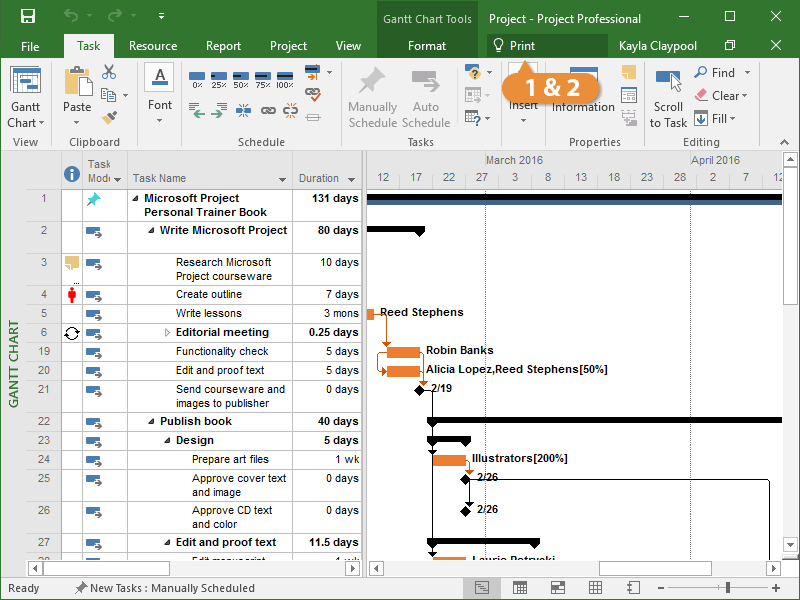Open the Task Mode column filter dropdown
Image resolution: width=800 pixels, height=600 pixels.
coord(117,180)
